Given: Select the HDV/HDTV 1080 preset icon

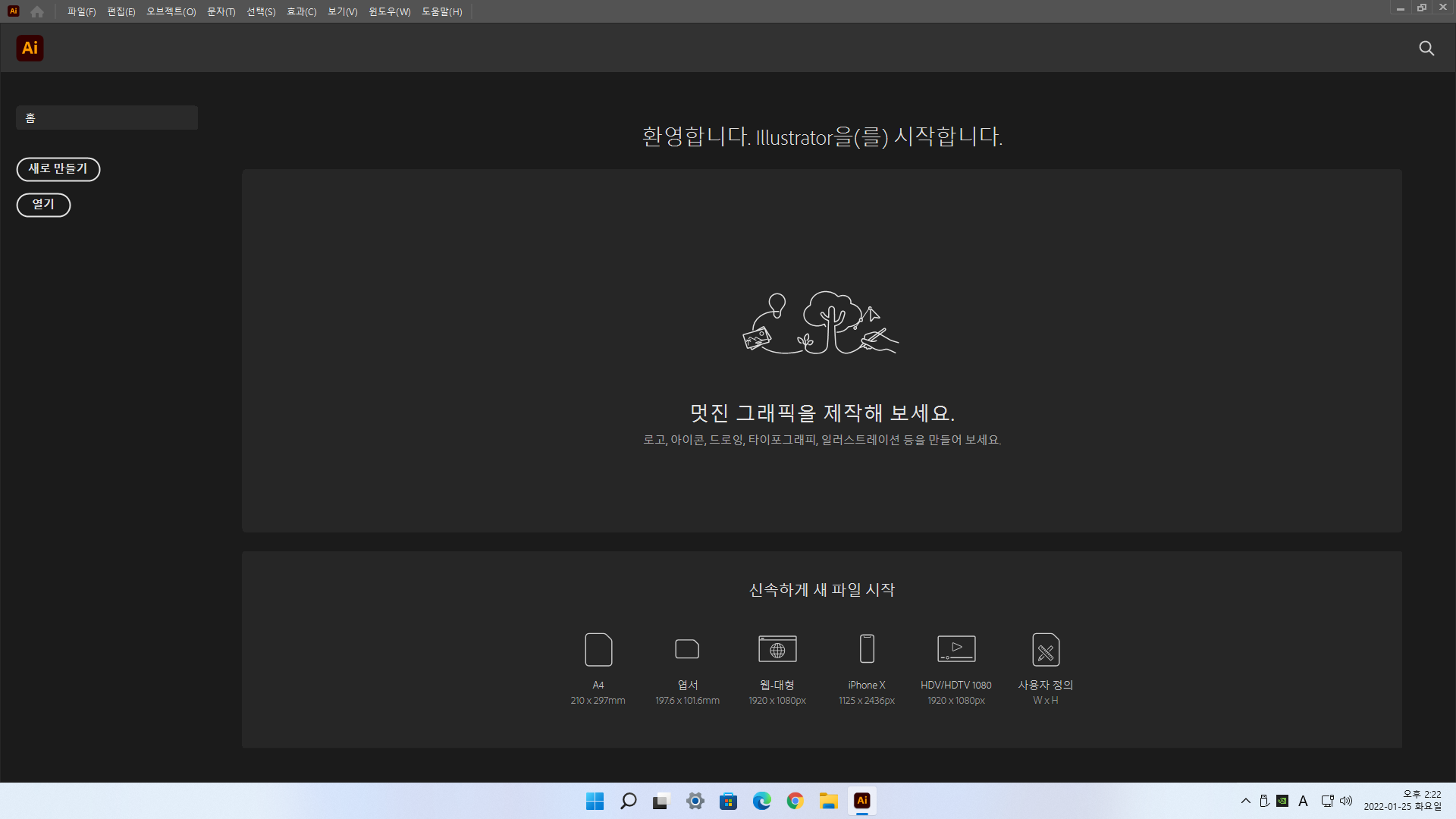Looking at the screenshot, I should click(956, 649).
